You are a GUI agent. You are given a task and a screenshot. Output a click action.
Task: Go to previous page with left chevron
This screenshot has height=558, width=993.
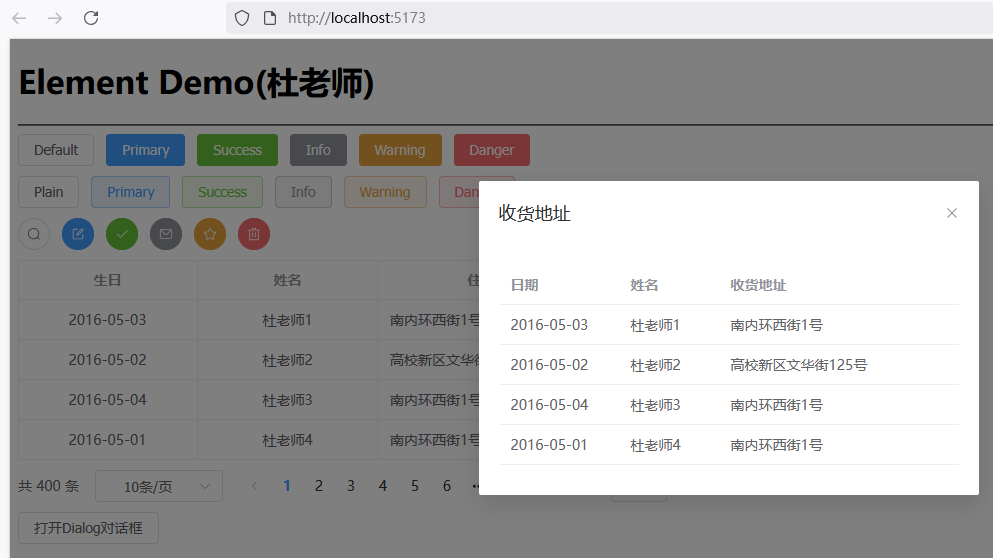255,486
